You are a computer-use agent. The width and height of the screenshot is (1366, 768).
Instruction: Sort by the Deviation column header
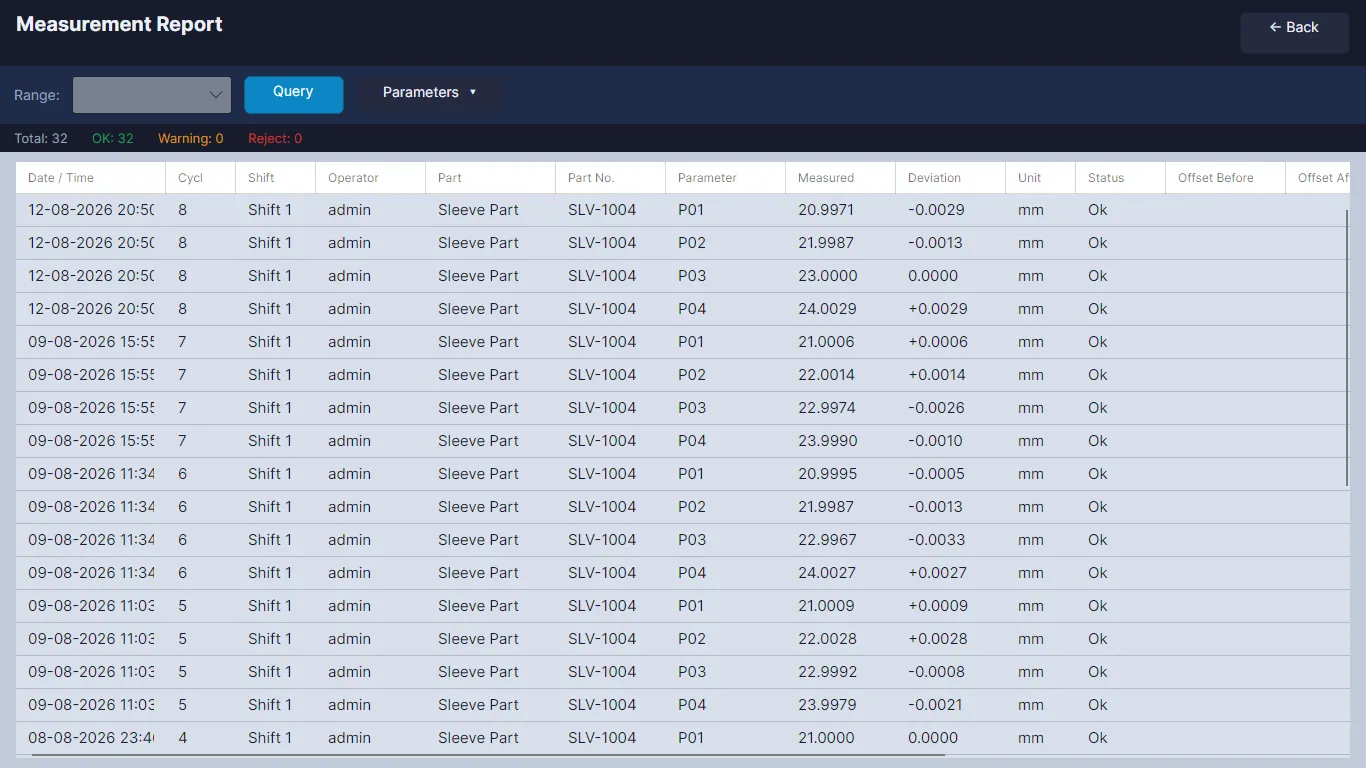(x=951, y=178)
